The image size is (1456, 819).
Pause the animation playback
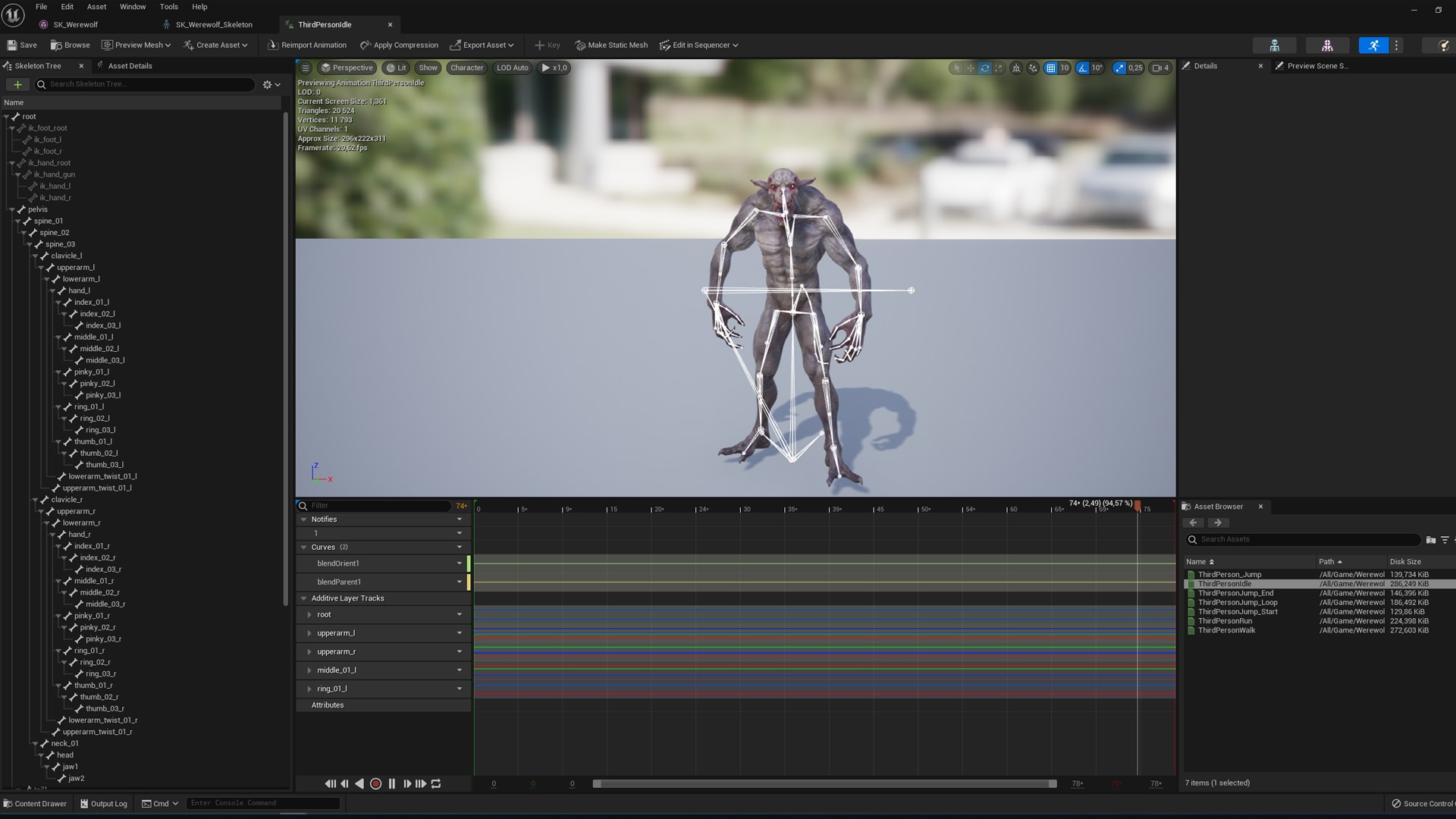[391, 784]
